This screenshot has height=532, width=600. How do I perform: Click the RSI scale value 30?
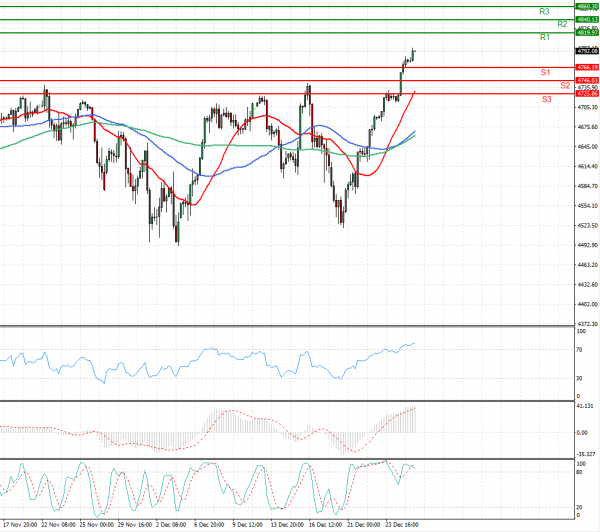tap(579, 379)
